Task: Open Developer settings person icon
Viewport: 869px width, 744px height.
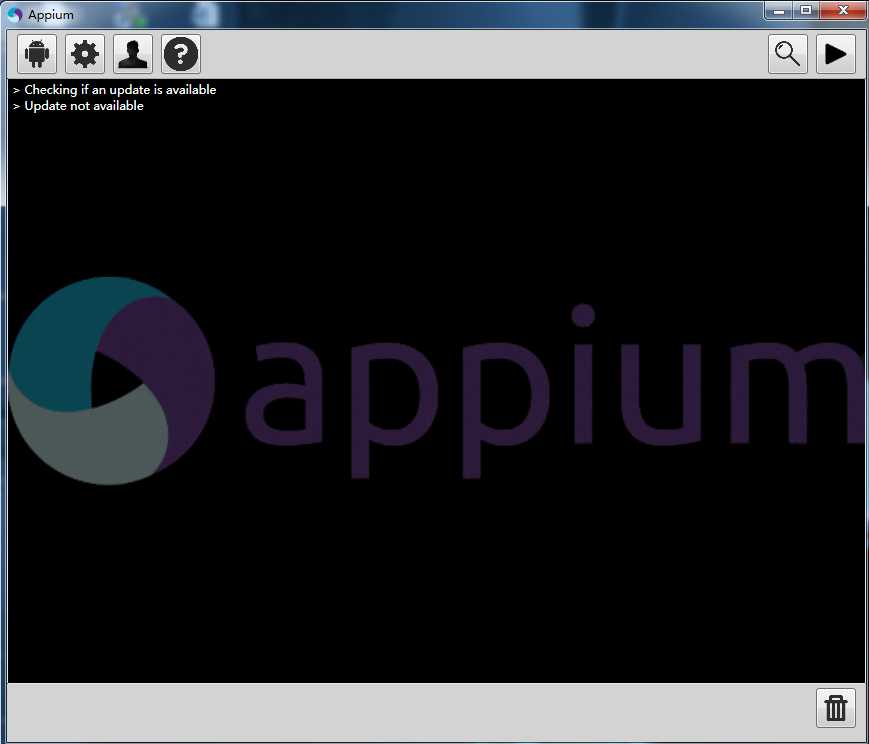Action: tap(133, 54)
